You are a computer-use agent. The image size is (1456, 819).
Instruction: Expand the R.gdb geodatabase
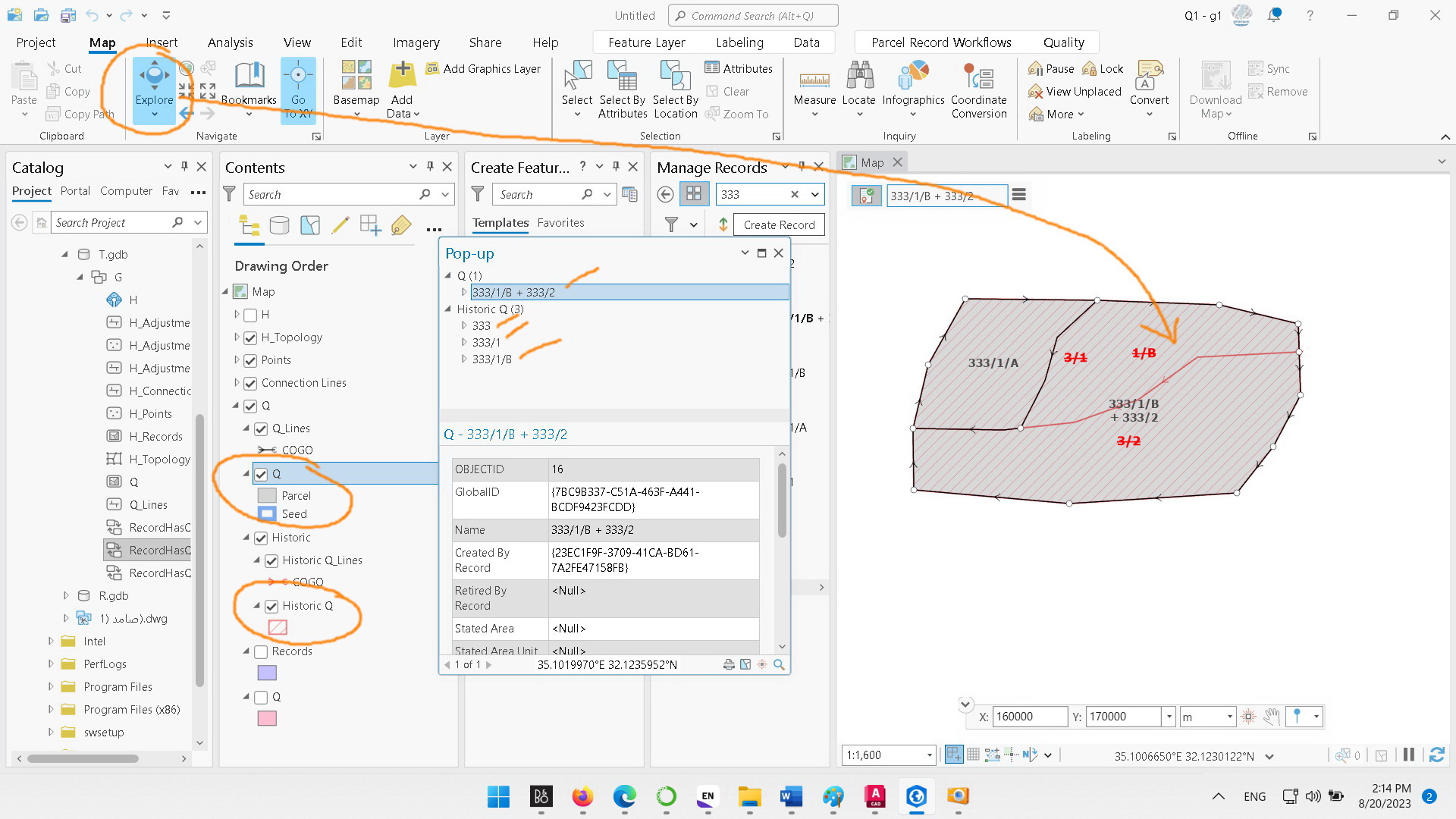tap(65, 596)
